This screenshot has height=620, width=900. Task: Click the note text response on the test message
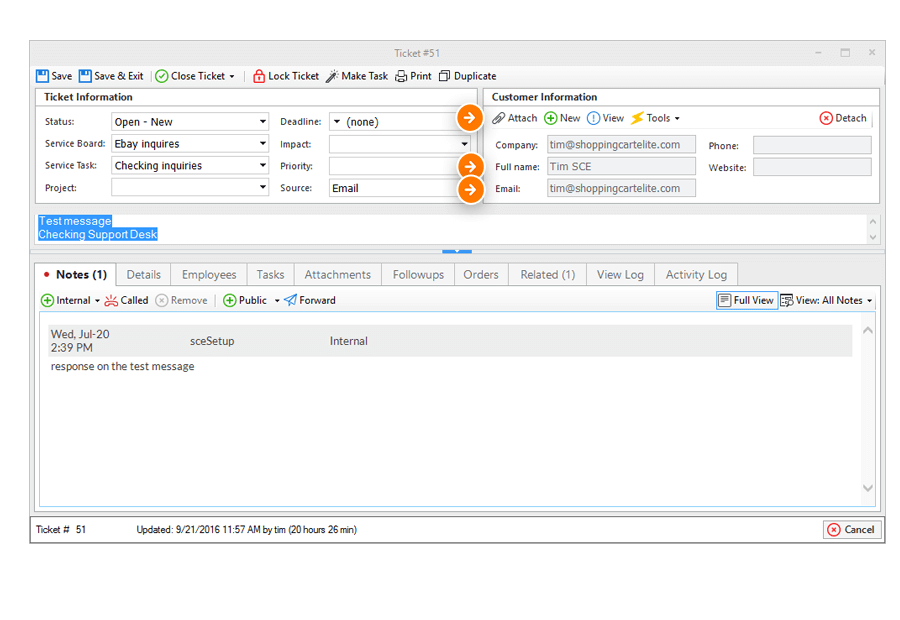coord(122,366)
